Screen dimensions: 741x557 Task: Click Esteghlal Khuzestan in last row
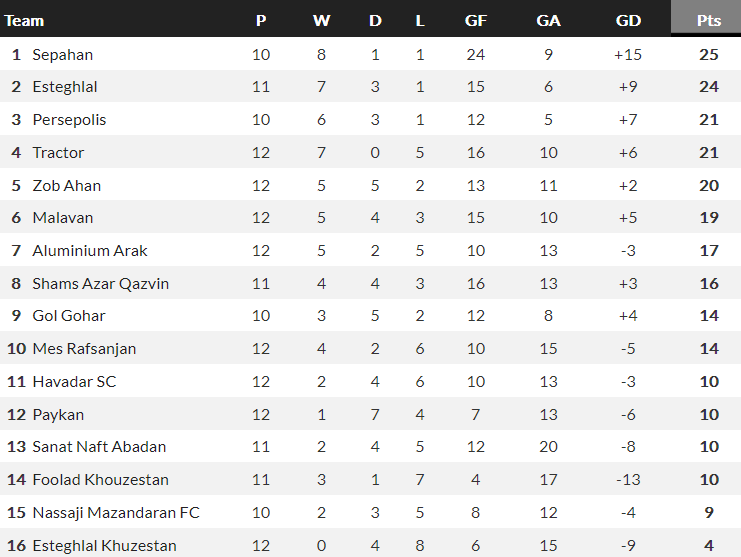pos(104,546)
